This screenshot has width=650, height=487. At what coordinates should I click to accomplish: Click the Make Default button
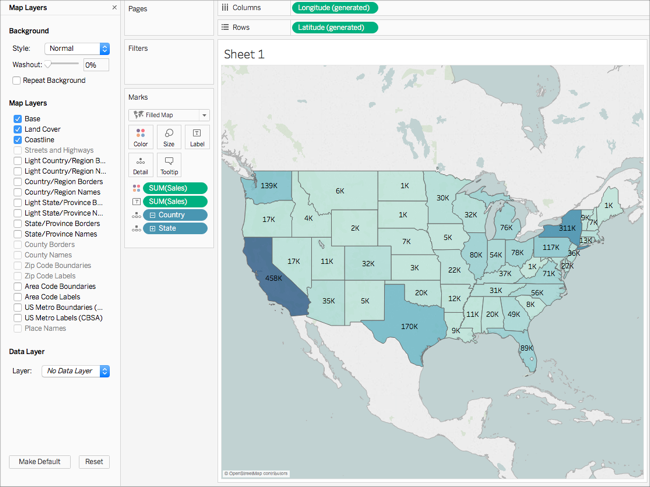click(40, 462)
